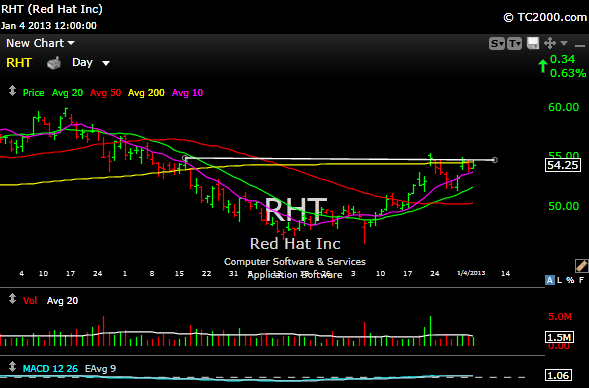Toggle logarithmic scale L button

tap(560, 280)
